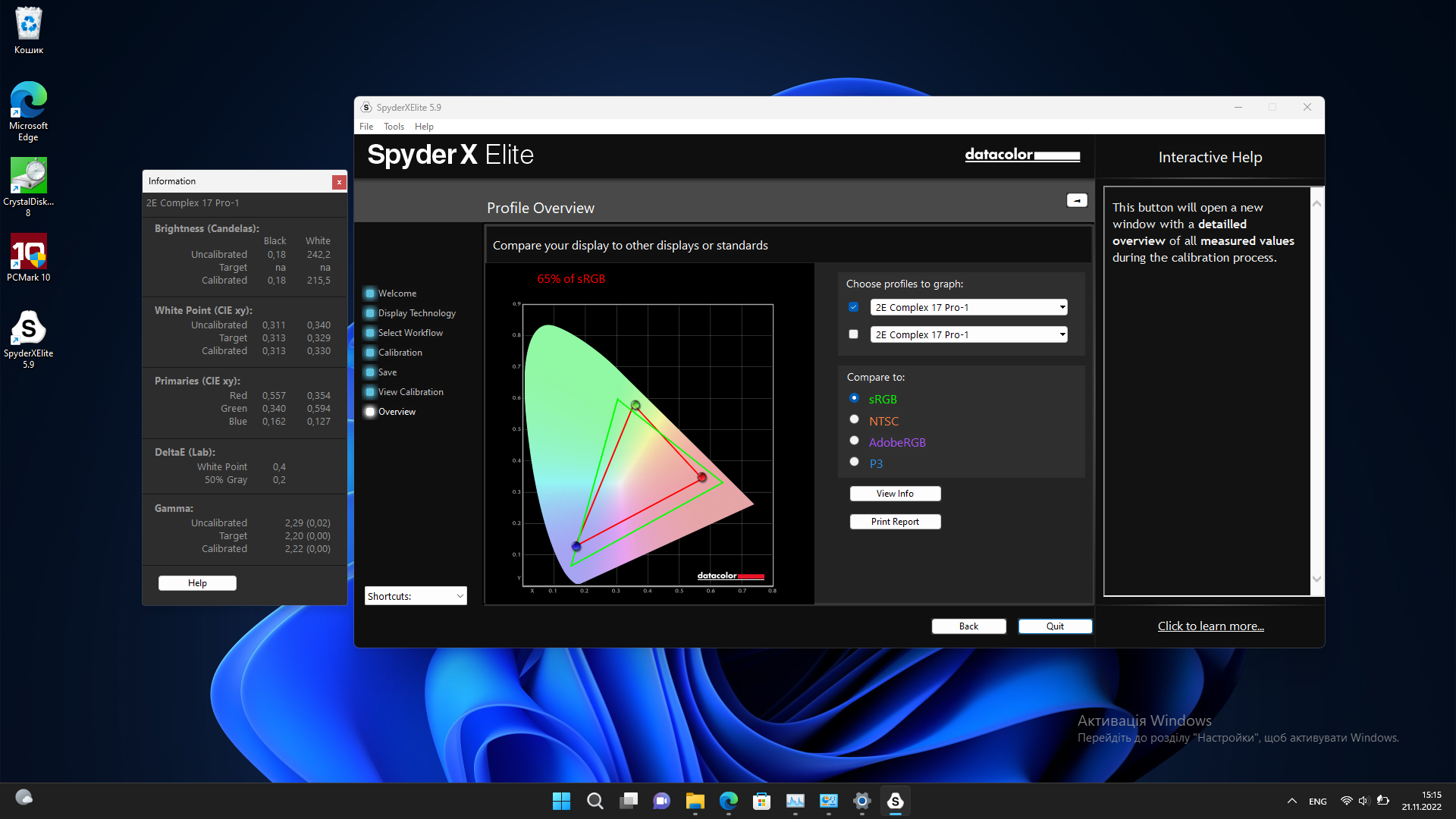
Task: Open the Settings gear on taskbar
Action: (x=862, y=801)
